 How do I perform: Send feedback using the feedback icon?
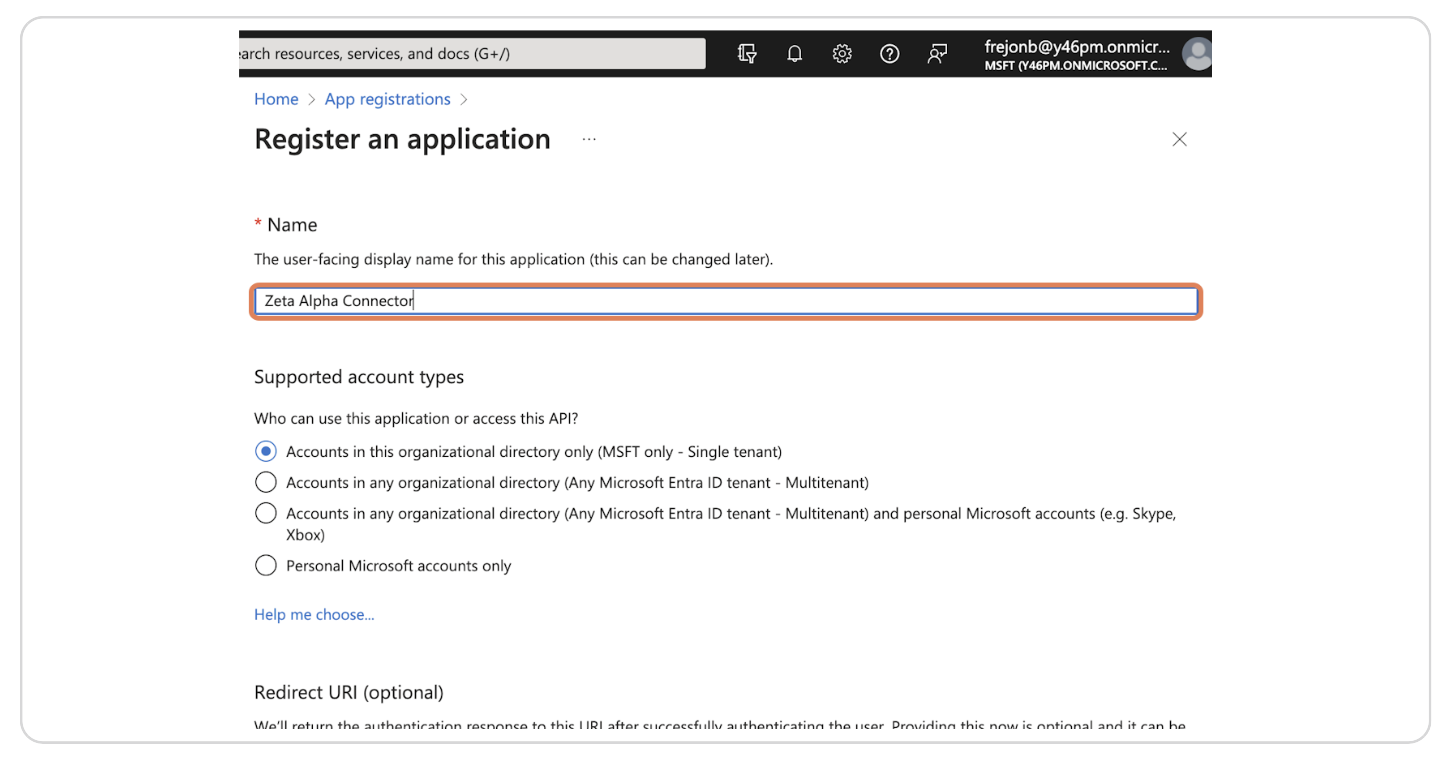937,54
